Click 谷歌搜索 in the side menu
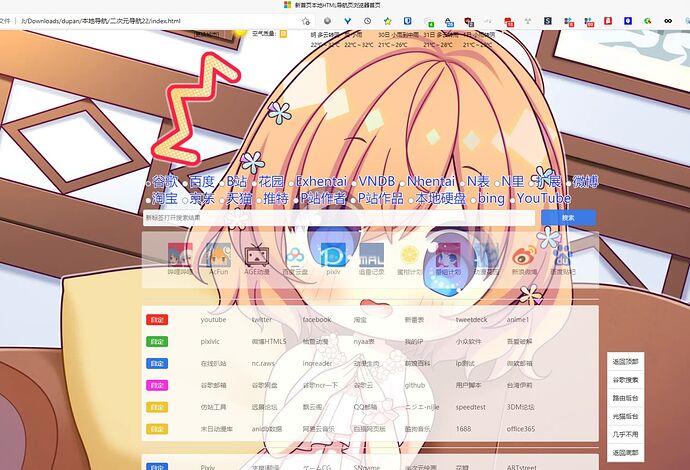 pos(625,380)
